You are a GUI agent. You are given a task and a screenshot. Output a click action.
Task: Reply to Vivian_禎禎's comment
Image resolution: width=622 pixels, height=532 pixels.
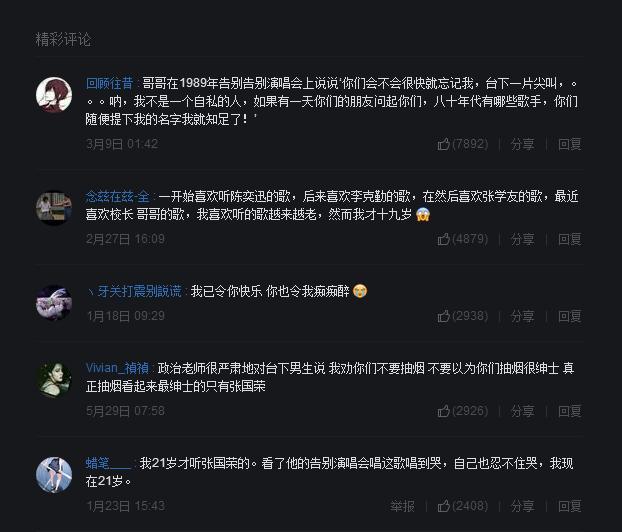coord(570,411)
